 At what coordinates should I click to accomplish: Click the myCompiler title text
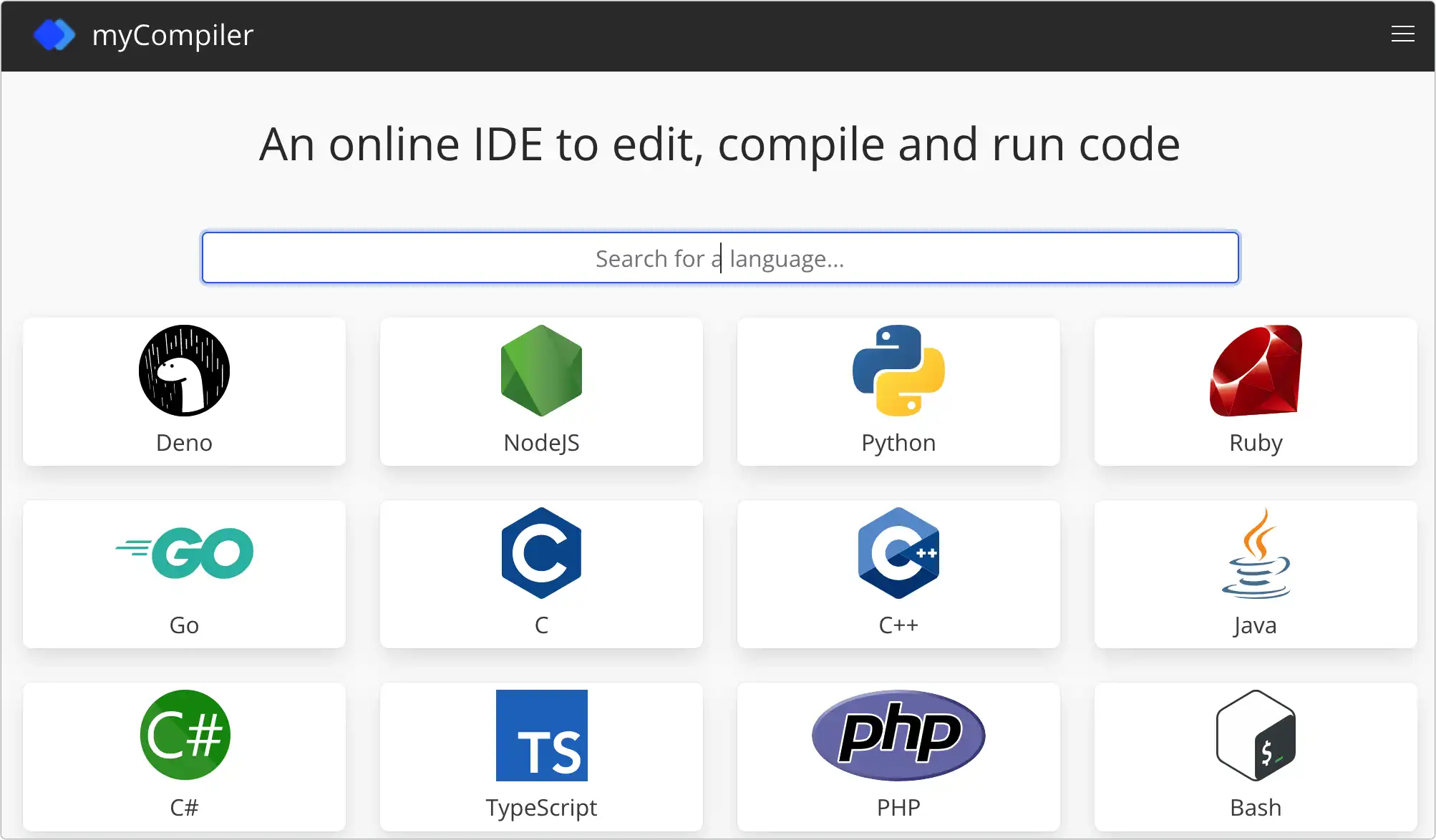coord(173,35)
